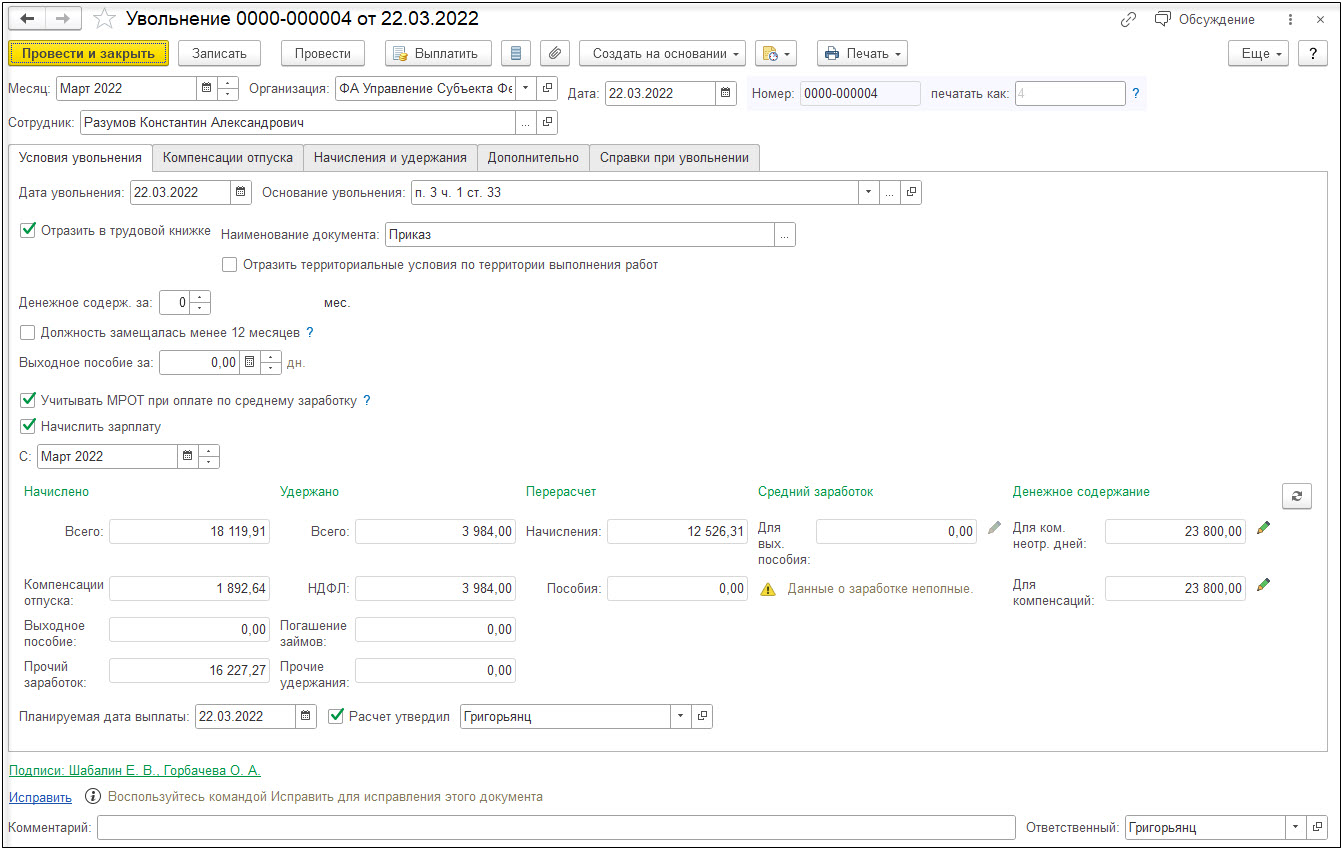Switch to Компенсации отпуска tab
The width and height of the screenshot is (1341, 848).
pos(228,157)
